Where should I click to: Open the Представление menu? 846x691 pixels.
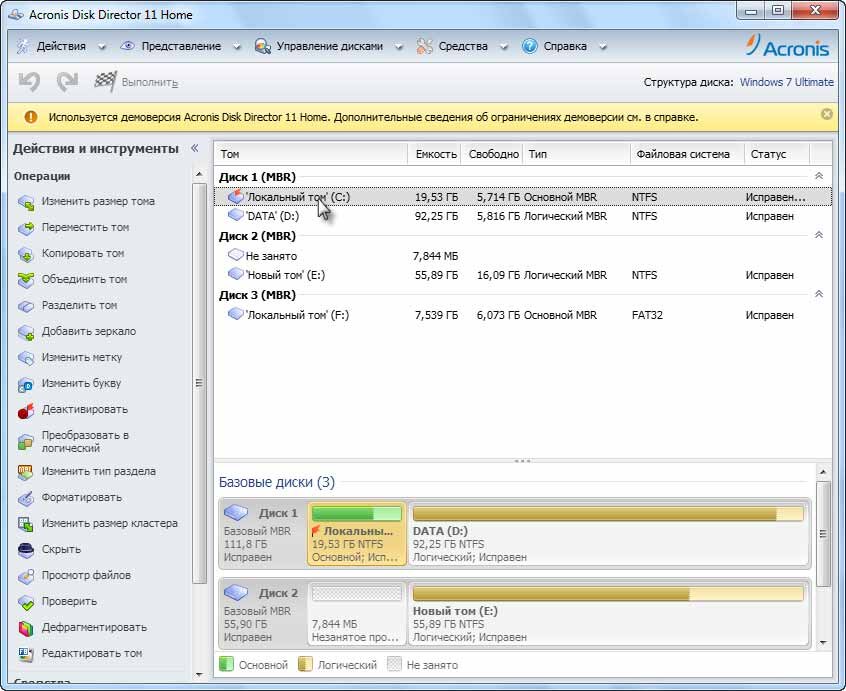pos(181,46)
